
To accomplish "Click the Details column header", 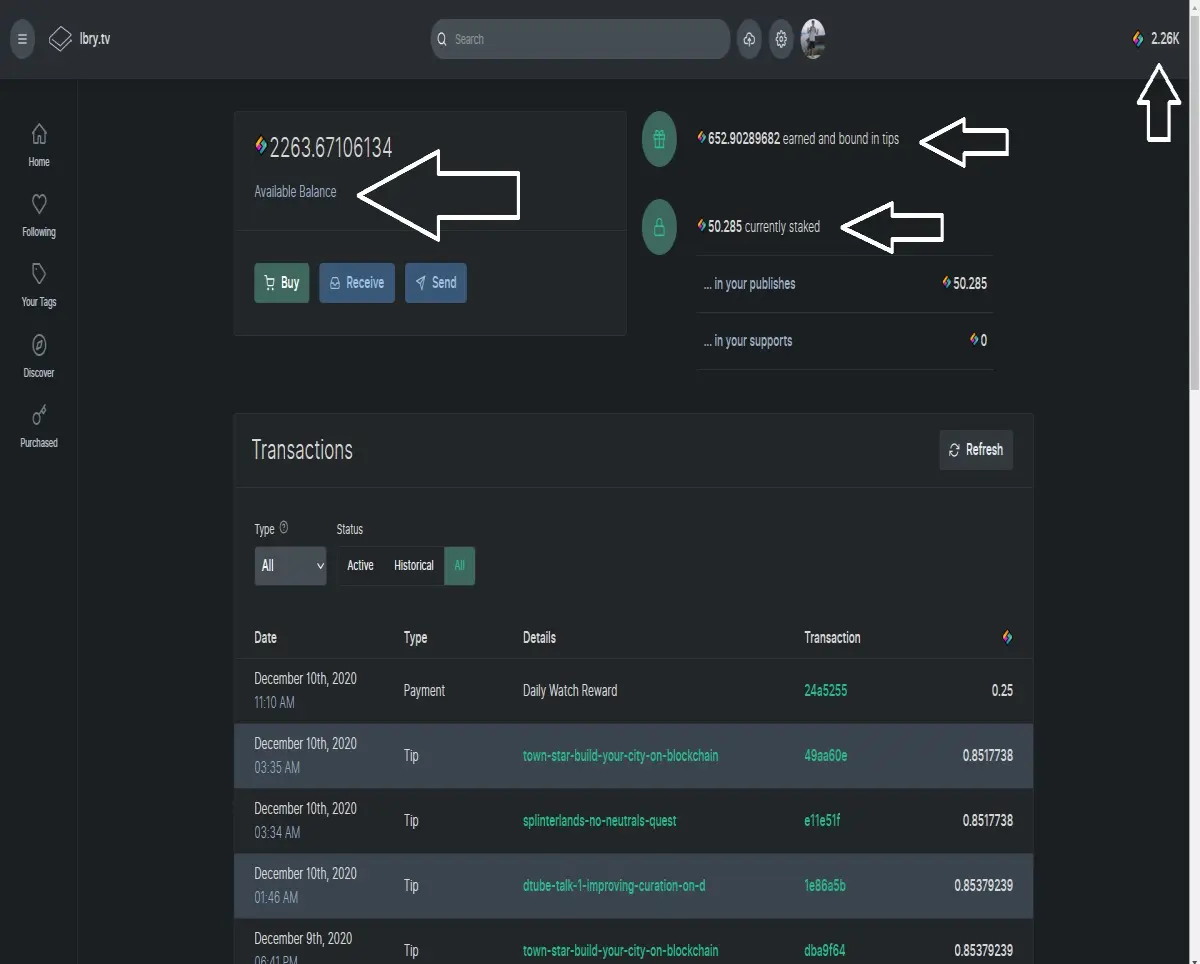I will pos(539,638).
